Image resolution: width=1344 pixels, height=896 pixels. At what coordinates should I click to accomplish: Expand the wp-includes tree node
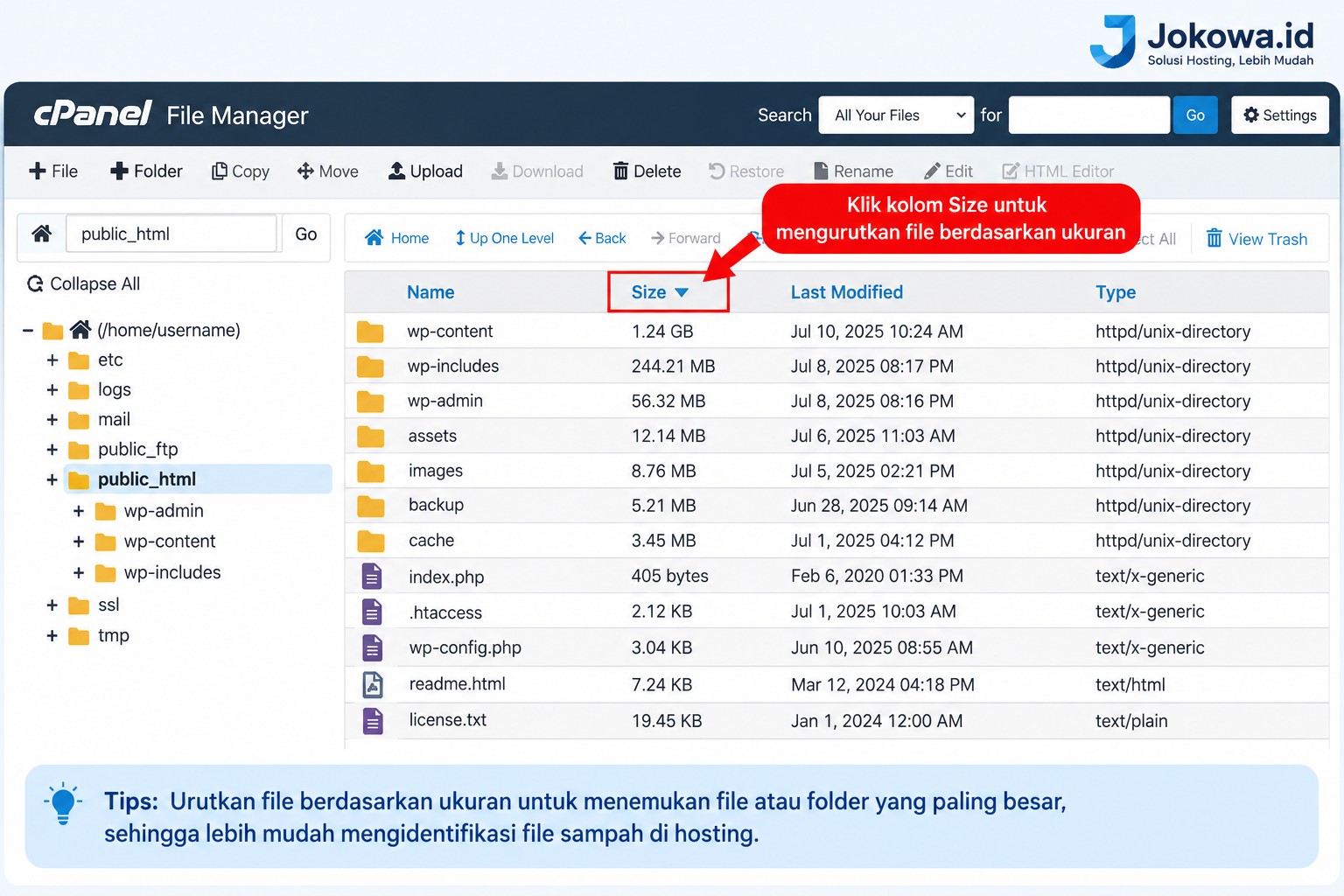coord(79,573)
